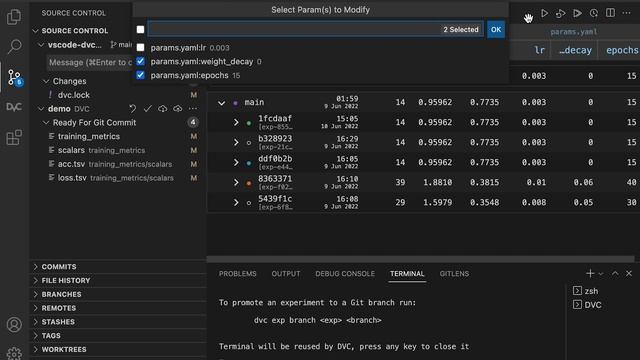Expand the b328923 experiment row

point(236,142)
